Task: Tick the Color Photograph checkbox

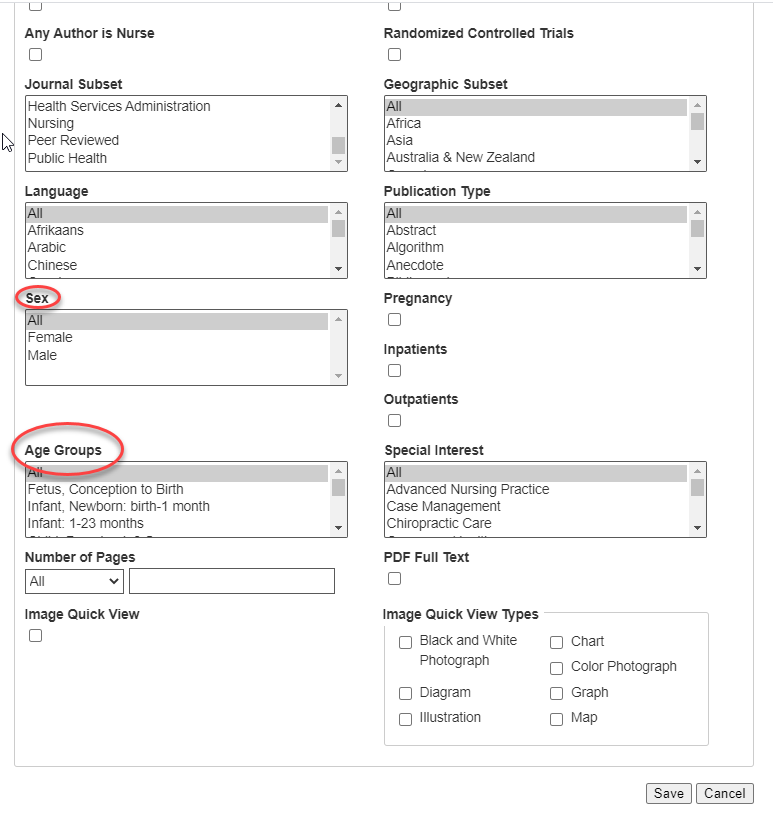Action: point(557,668)
